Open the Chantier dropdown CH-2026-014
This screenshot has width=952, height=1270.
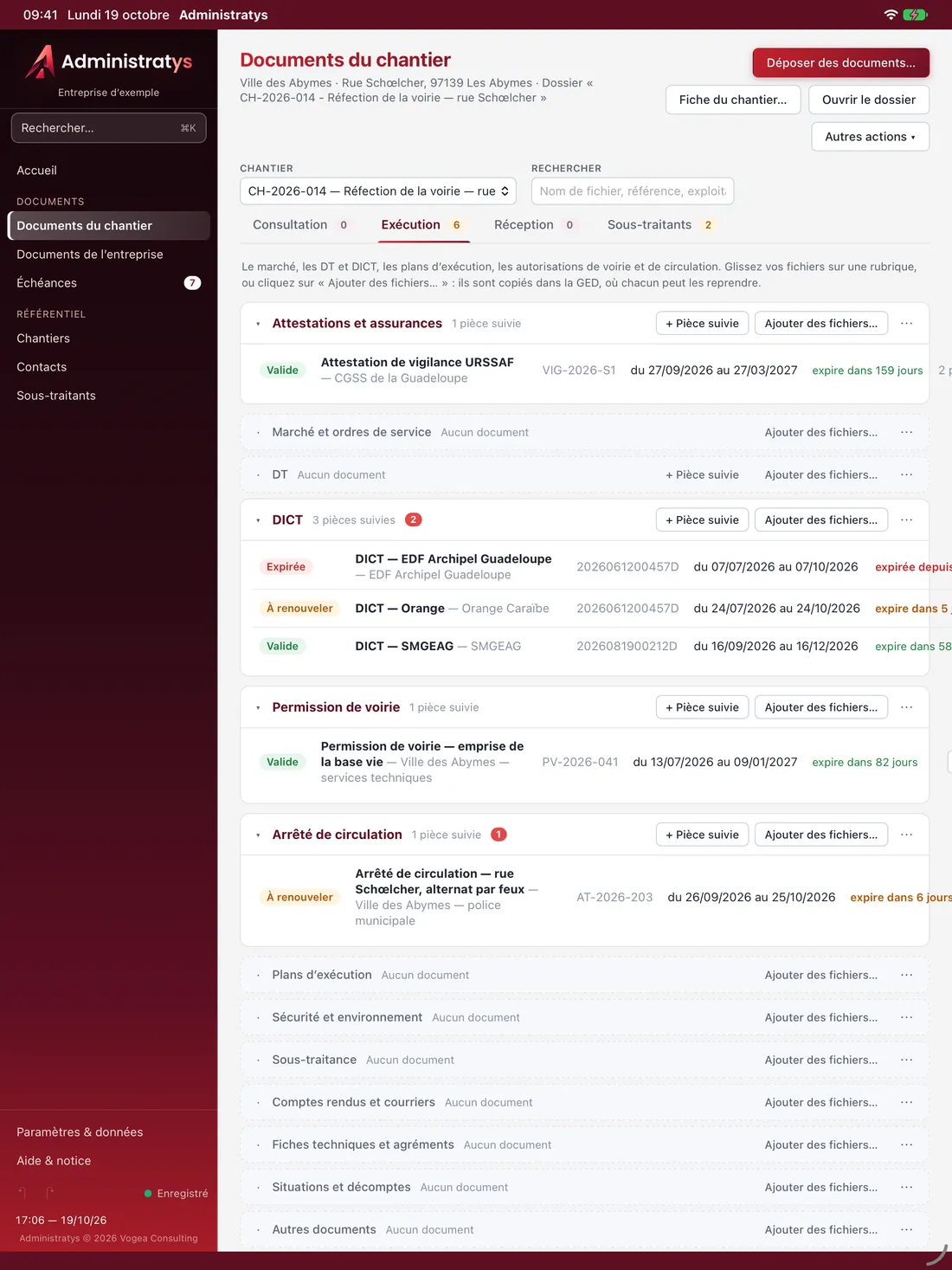(378, 191)
